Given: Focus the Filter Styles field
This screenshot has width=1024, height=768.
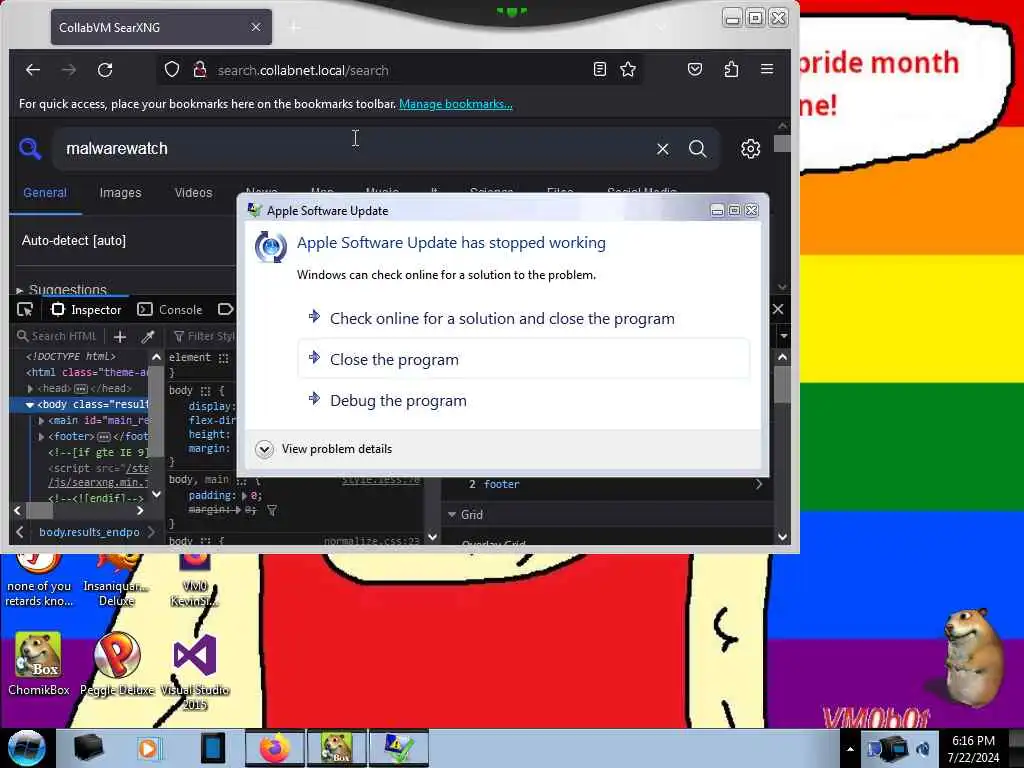Looking at the screenshot, I should coord(204,336).
